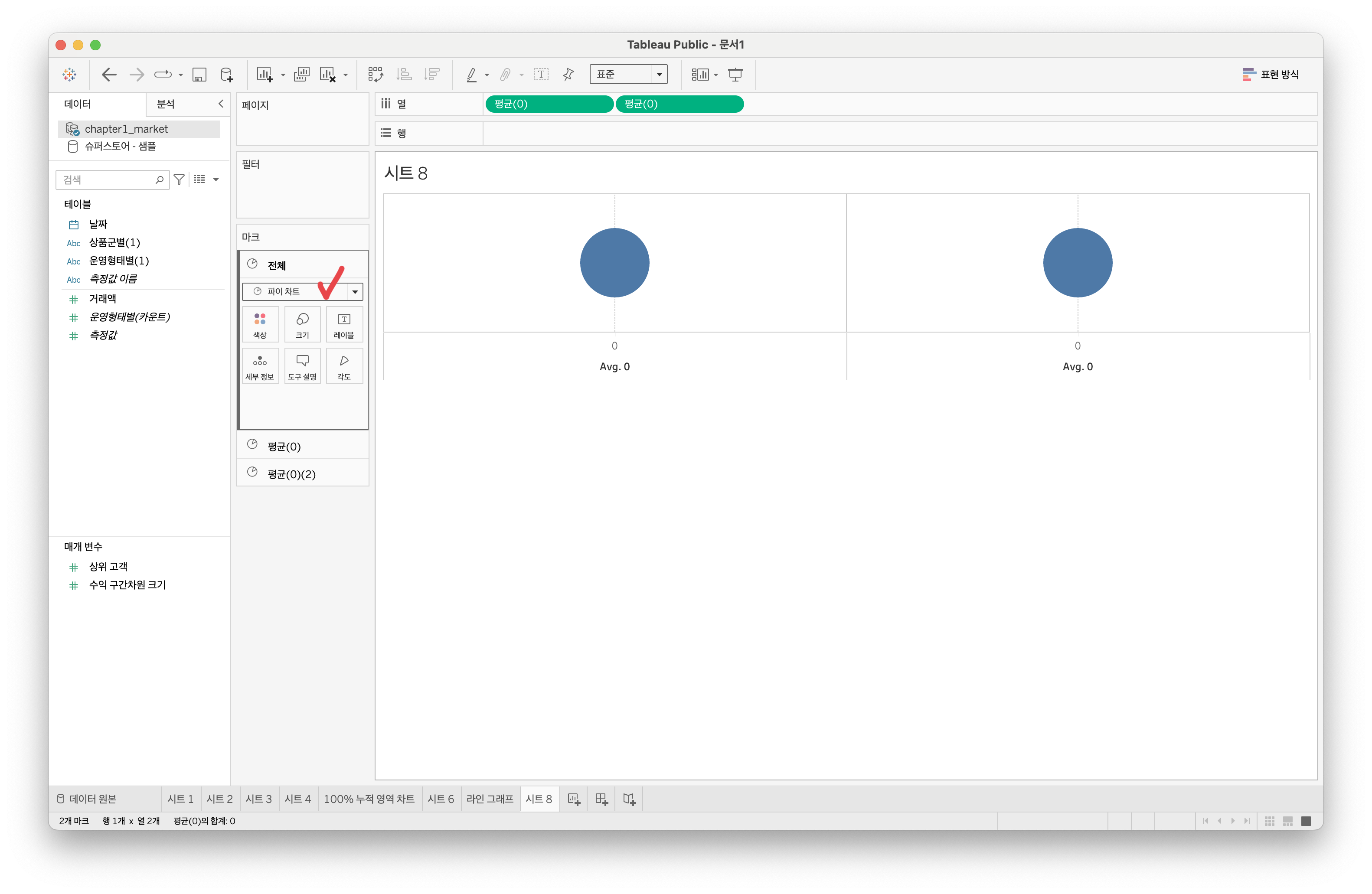1372x894 pixels.
Task: Click the Tableau logo start page icon
Action: [x=70, y=75]
